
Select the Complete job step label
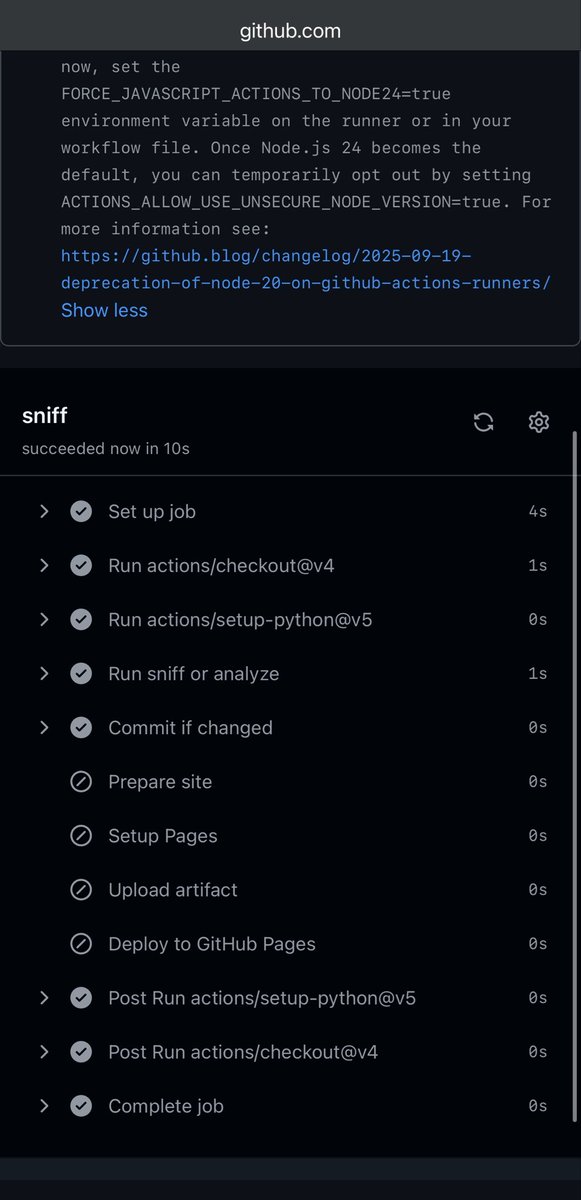click(x=166, y=1106)
